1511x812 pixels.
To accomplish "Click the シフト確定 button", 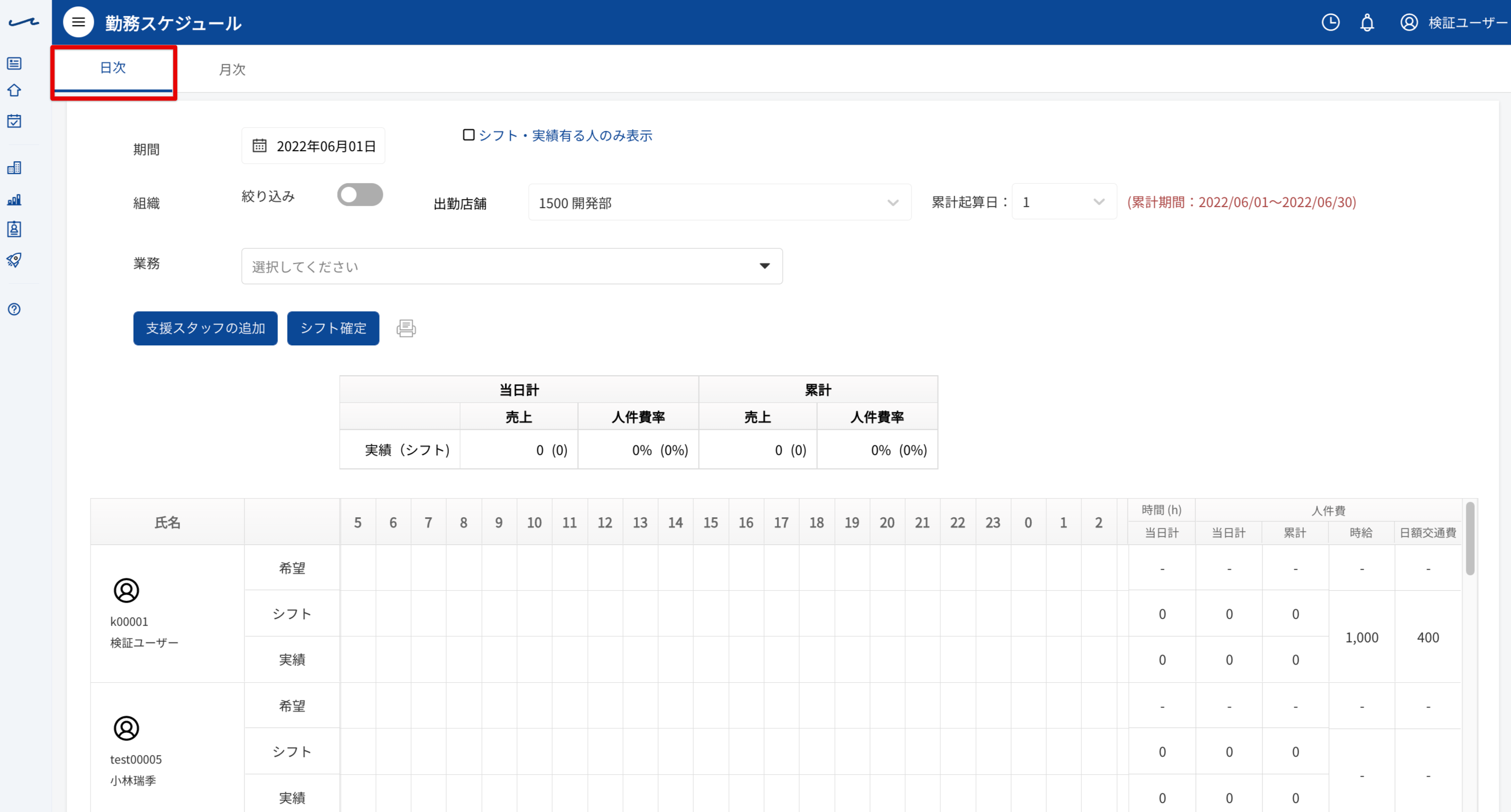I will pyautogui.click(x=333, y=328).
